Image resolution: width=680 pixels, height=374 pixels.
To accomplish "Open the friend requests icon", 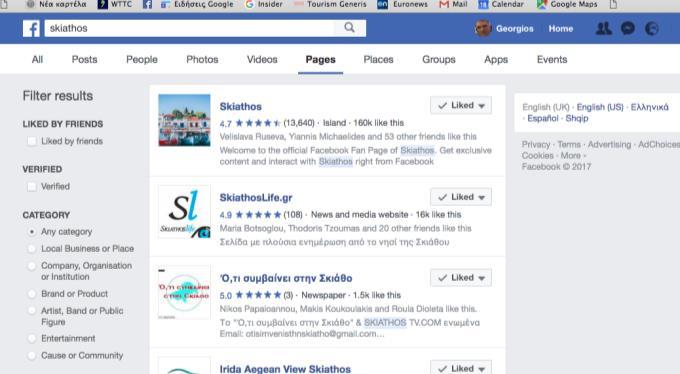I will pos(604,29).
